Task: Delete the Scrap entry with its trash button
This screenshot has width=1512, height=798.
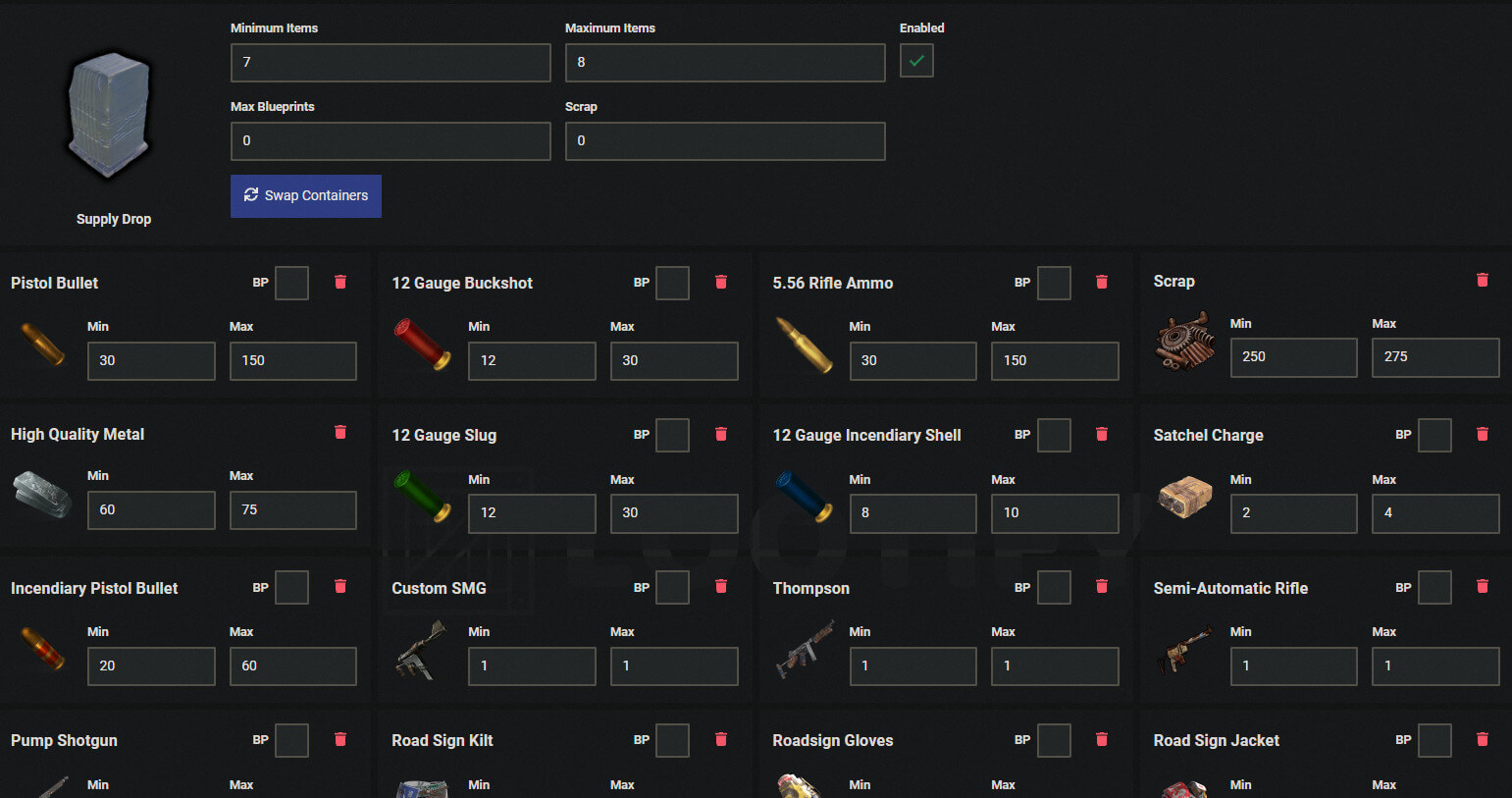Action: [1483, 280]
